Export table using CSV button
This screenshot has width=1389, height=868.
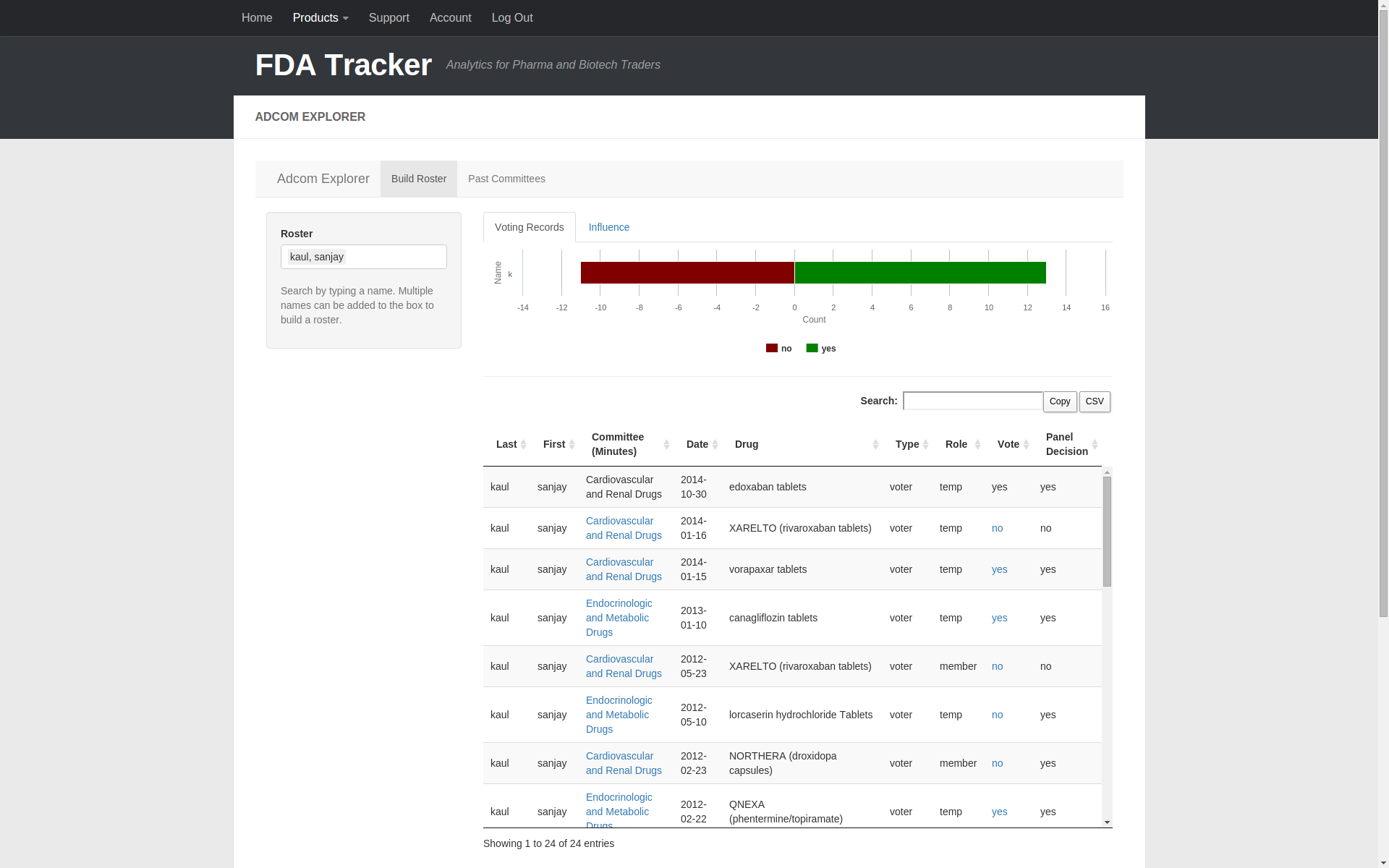[x=1095, y=401]
